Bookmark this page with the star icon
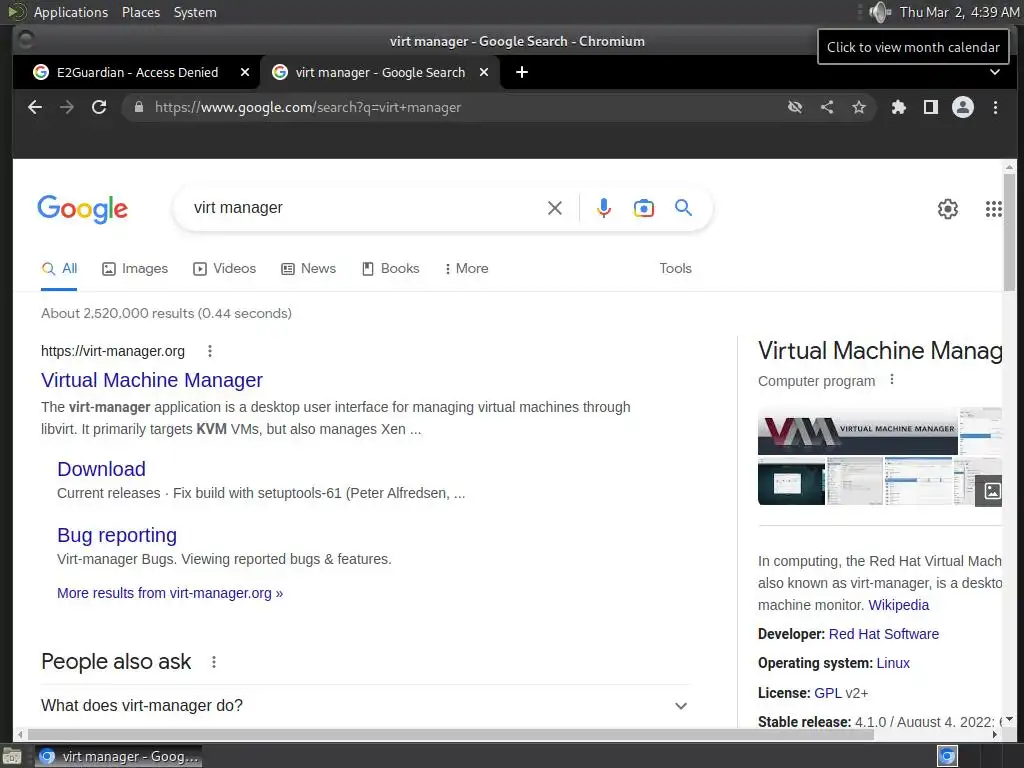 click(x=859, y=107)
